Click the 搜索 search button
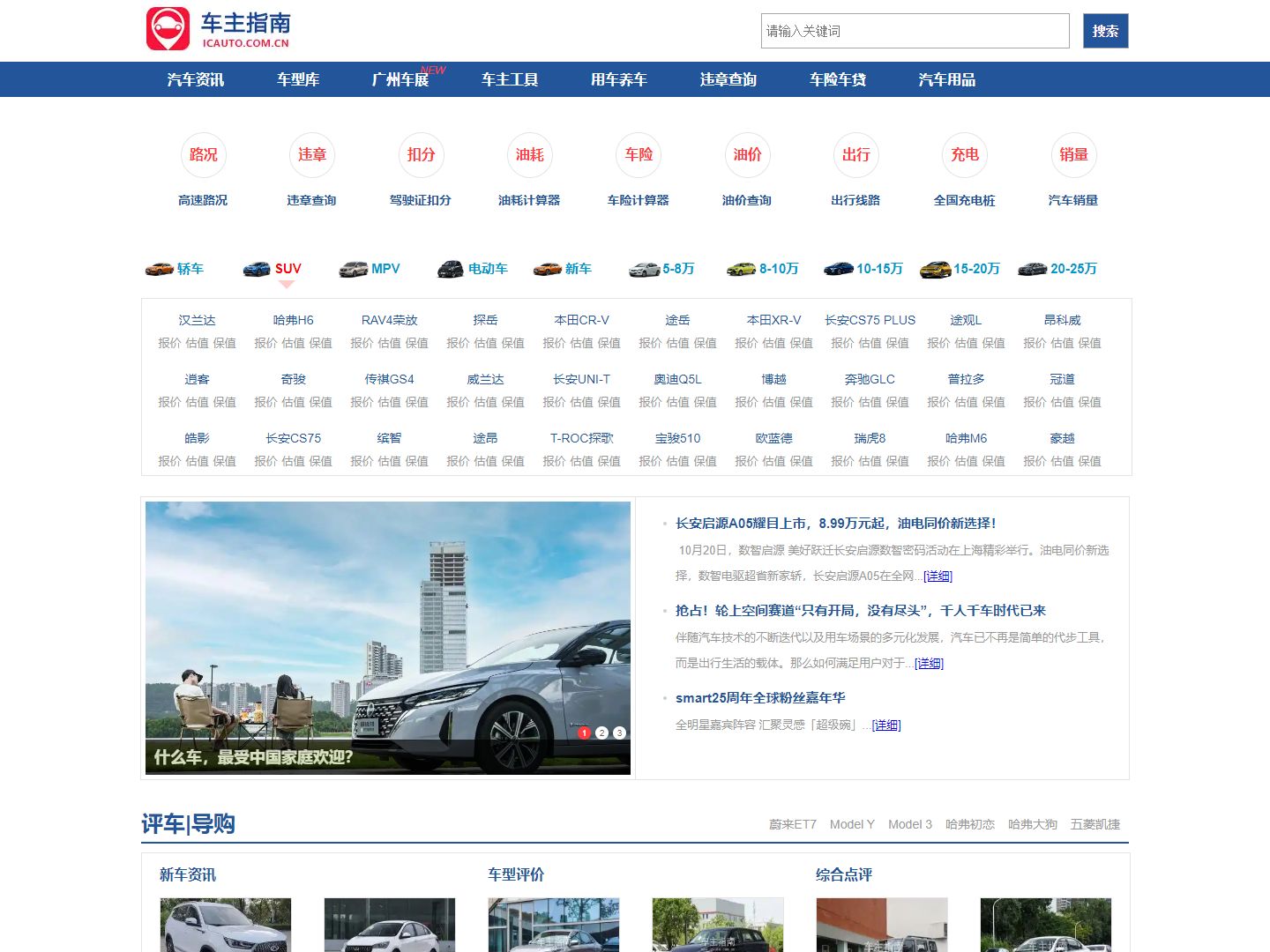The image size is (1270, 952). click(1106, 31)
